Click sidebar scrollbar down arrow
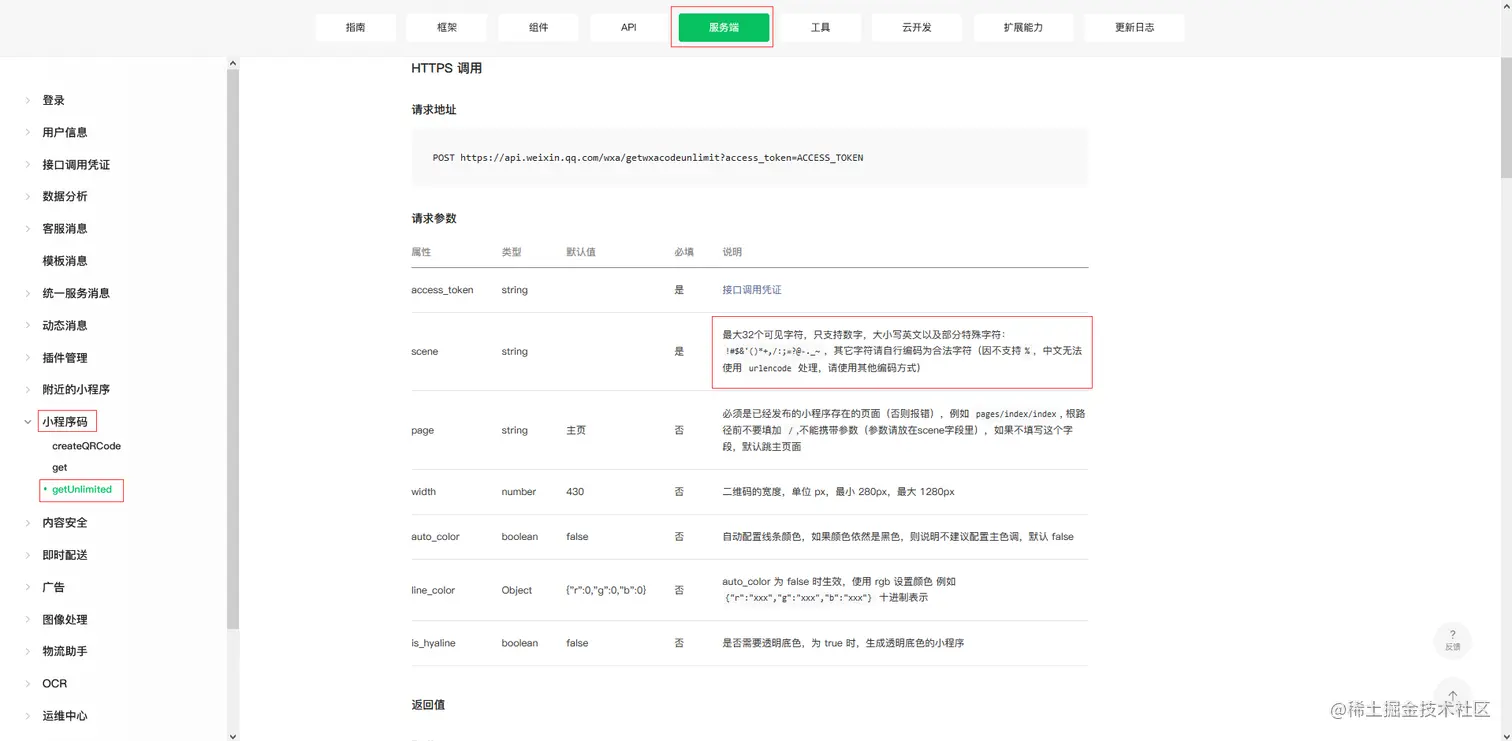 tap(233, 735)
